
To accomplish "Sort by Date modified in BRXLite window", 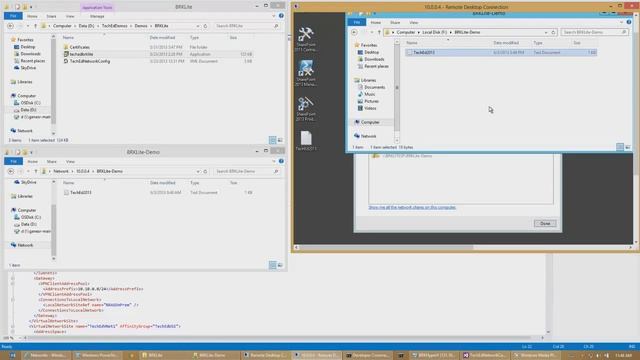I will coord(162,38).
